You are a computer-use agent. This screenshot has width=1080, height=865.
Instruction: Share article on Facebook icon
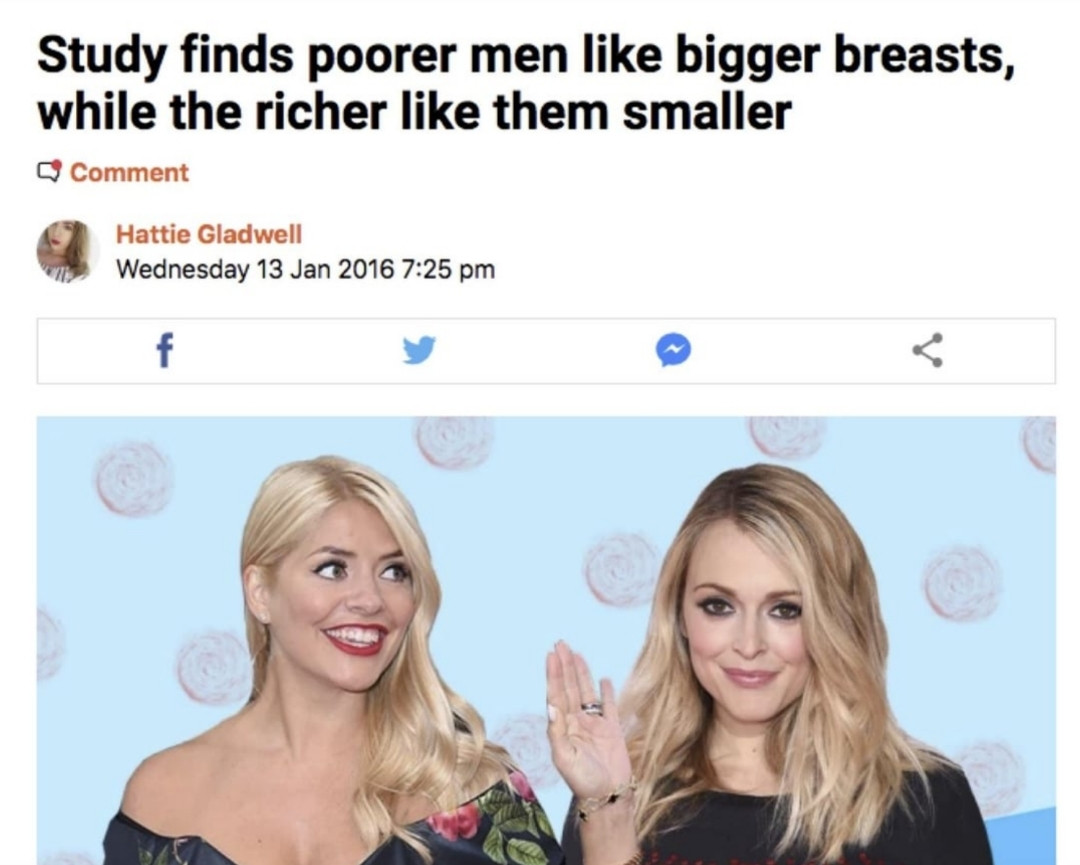click(164, 351)
